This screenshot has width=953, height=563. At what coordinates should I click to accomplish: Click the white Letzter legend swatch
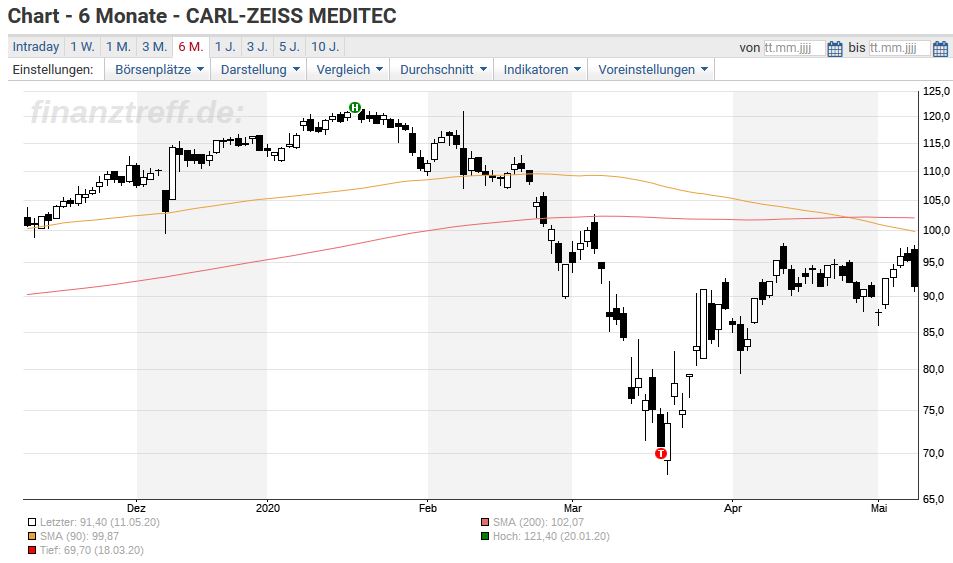pyautogui.click(x=32, y=522)
